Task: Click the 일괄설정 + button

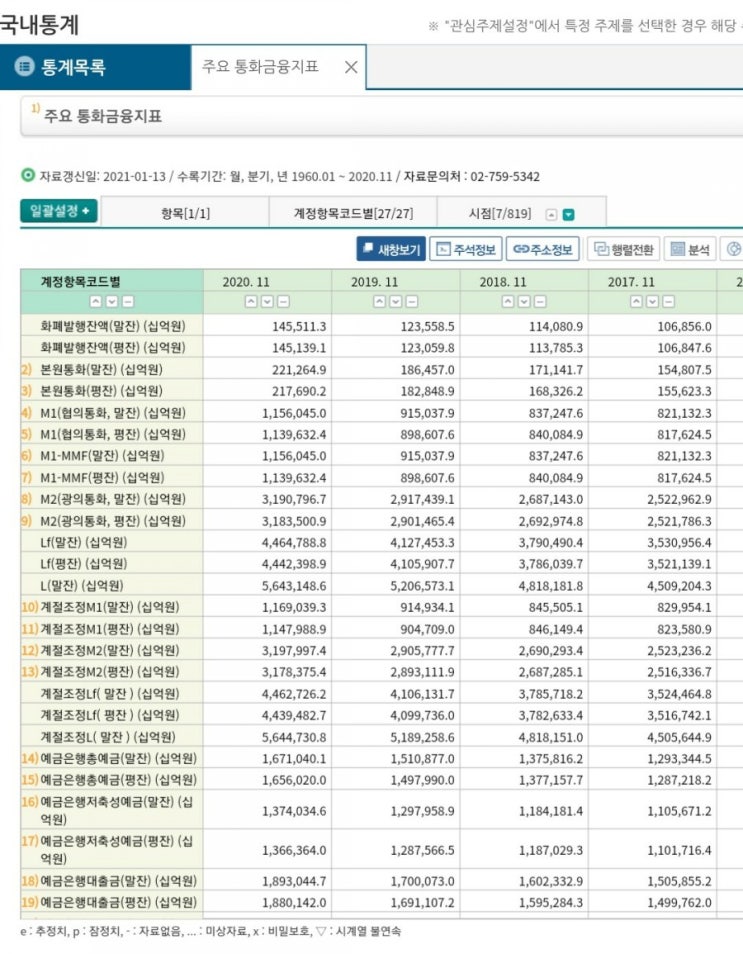Action: coord(59,211)
